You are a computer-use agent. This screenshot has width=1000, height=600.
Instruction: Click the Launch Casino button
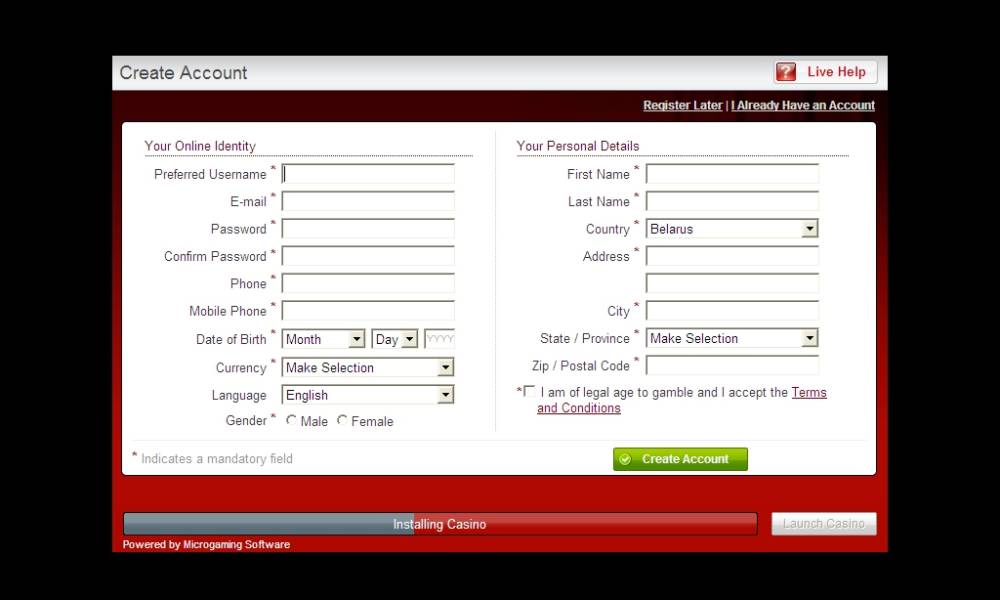point(824,524)
